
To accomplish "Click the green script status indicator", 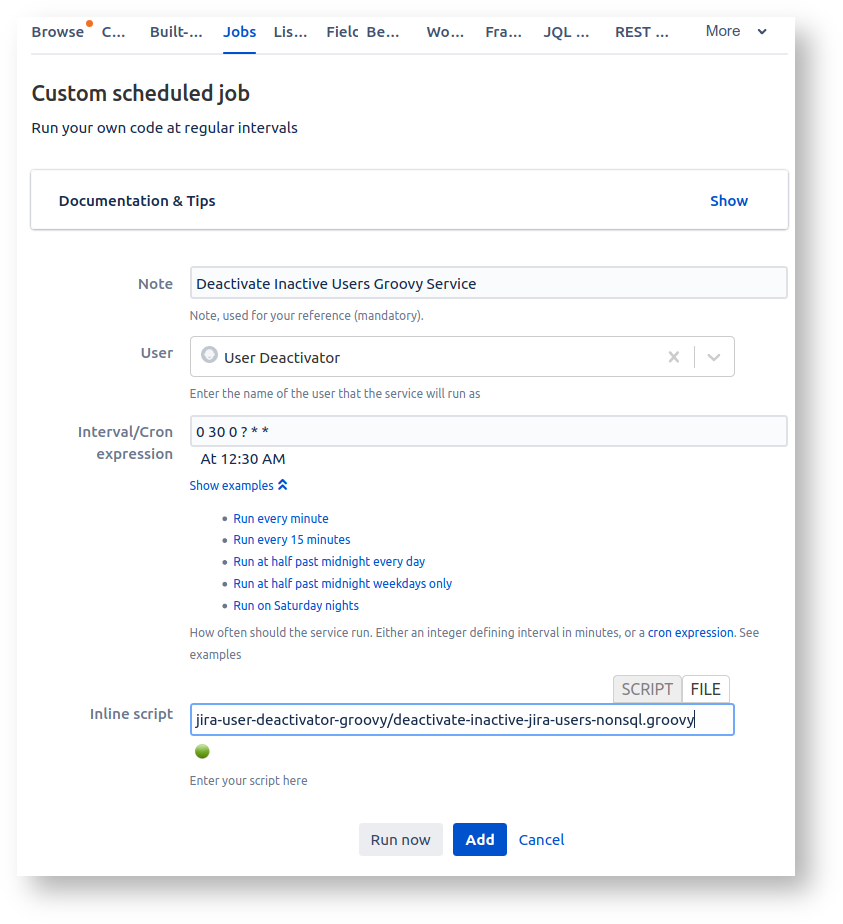I will coord(202,752).
